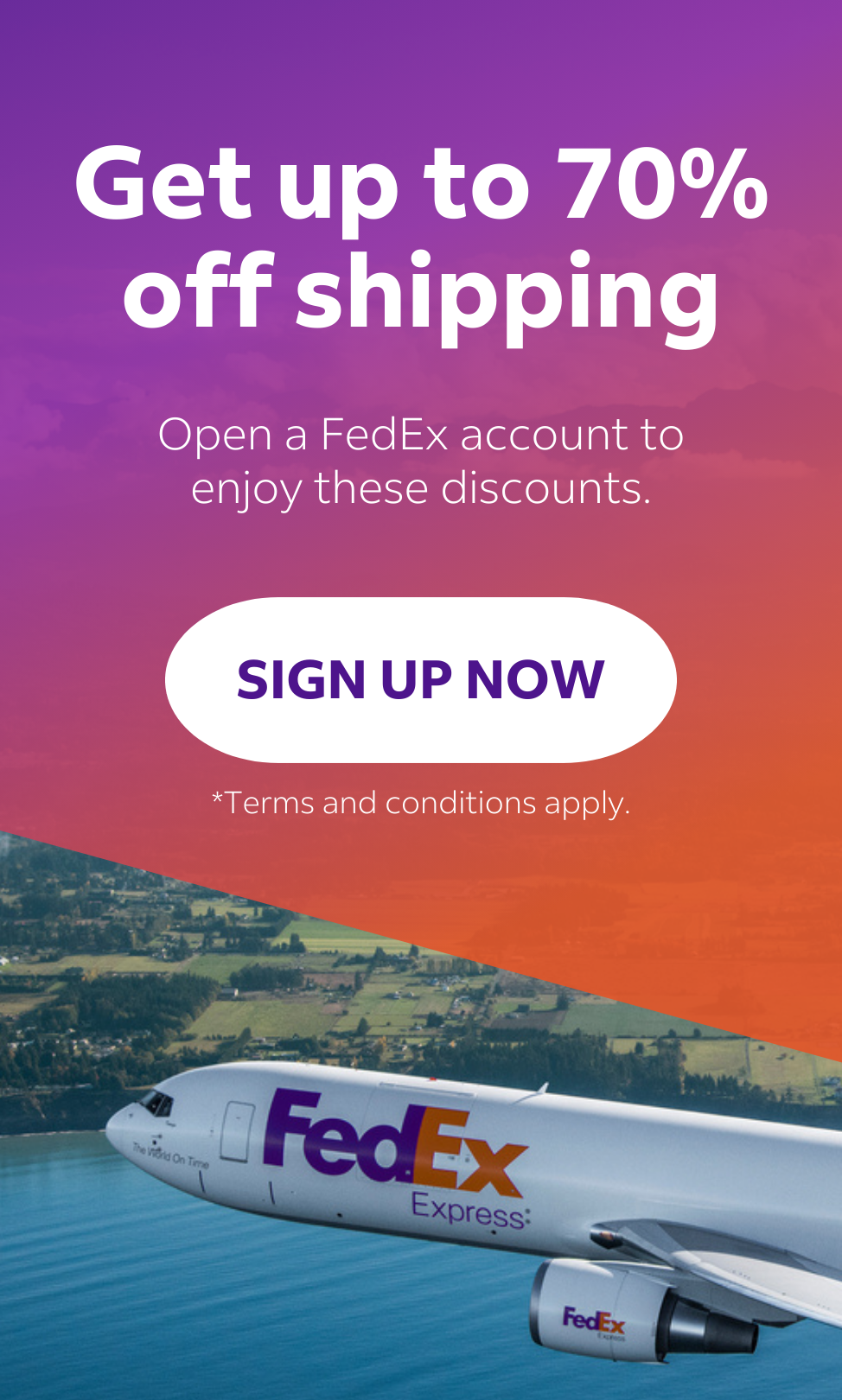The image size is (842, 1400).
Task: Click the orange Ex letters on the fuselage
Action: [x=471, y=1154]
